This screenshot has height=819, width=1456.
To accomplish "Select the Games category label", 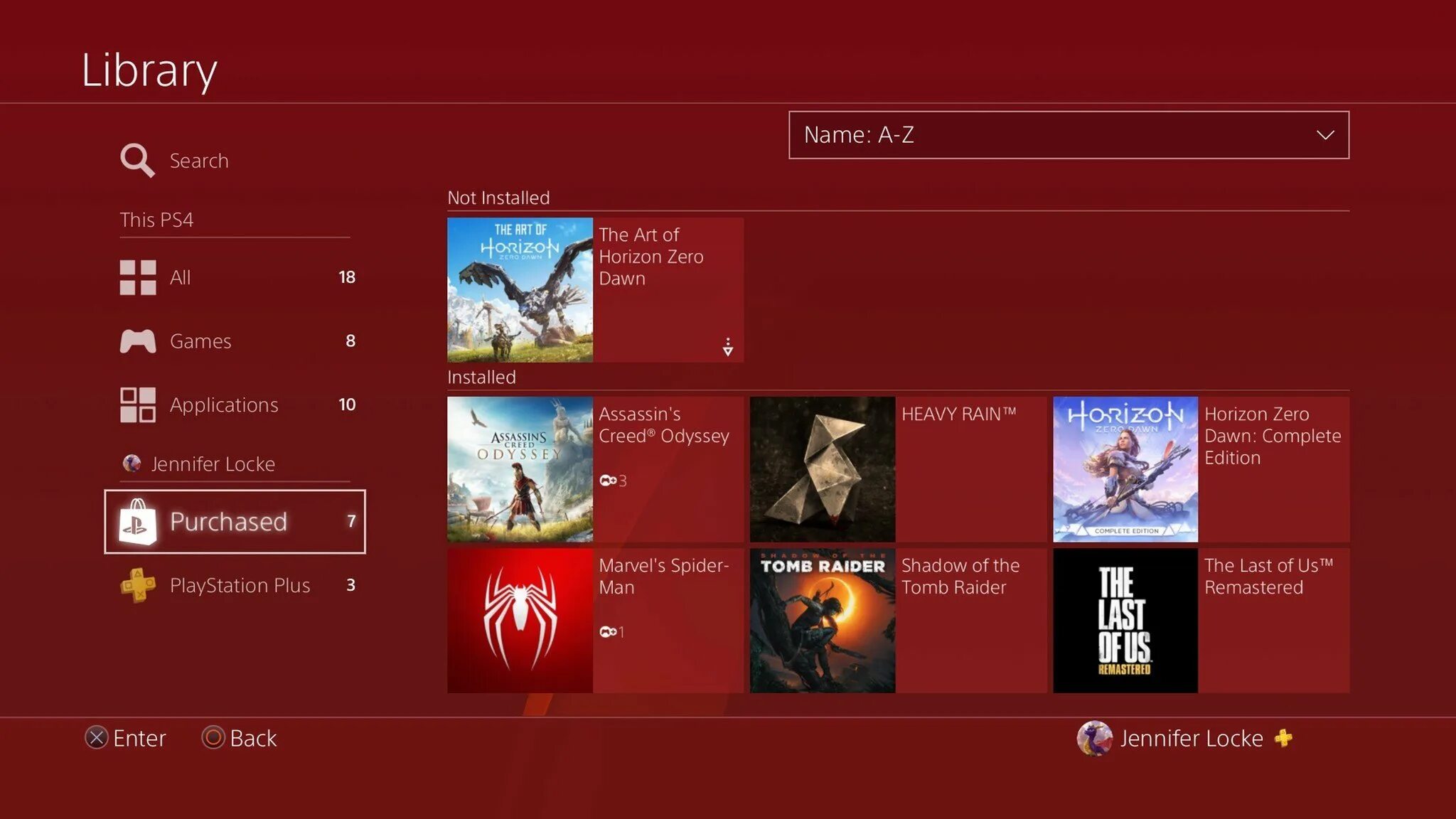I will point(200,341).
